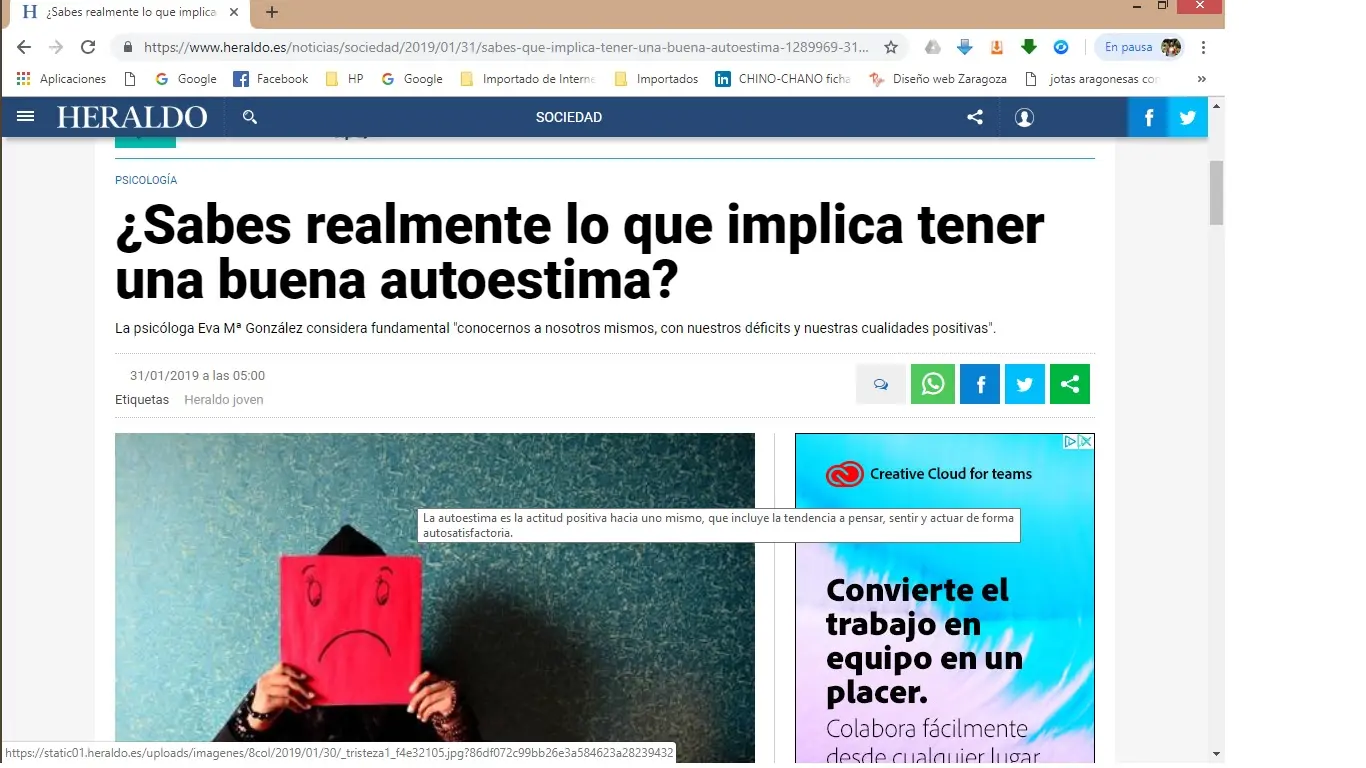
Task: Open the Importados bookmark folder
Action: click(x=656, y=79)
